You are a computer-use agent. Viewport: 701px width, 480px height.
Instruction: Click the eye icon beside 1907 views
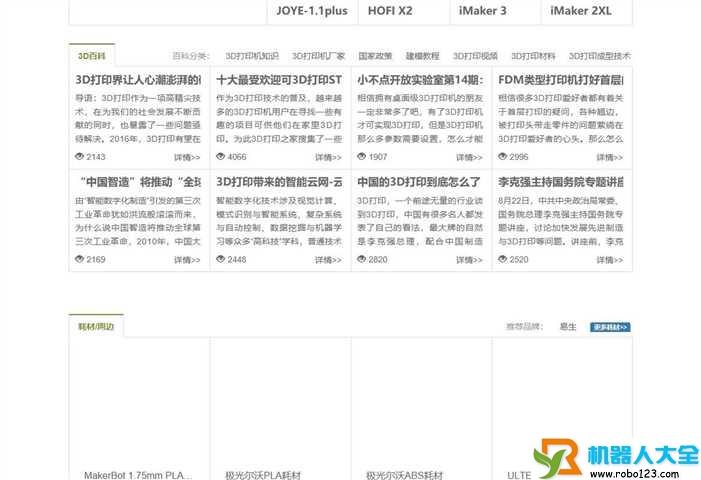[x=362, y=156]
